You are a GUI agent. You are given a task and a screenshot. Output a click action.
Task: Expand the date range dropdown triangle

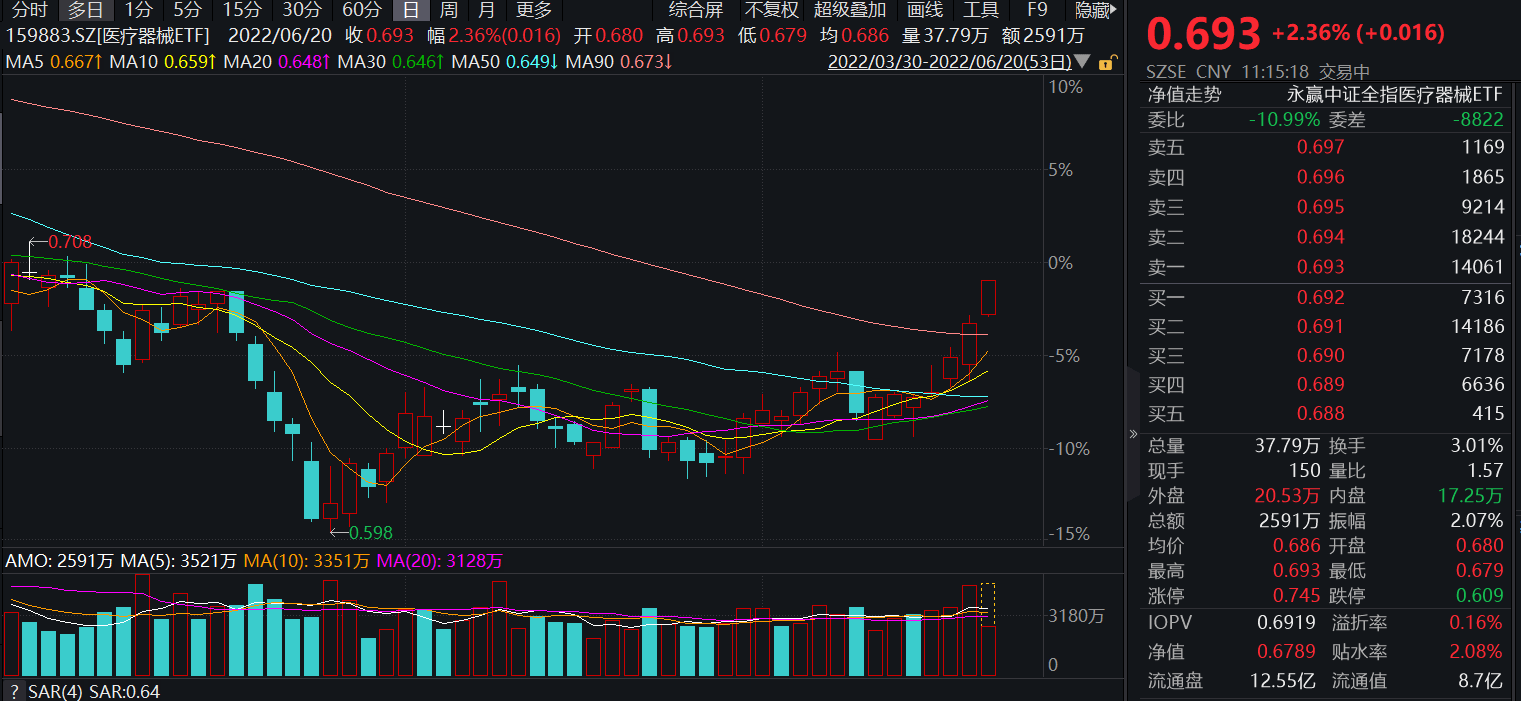[x=1082, y=60]
